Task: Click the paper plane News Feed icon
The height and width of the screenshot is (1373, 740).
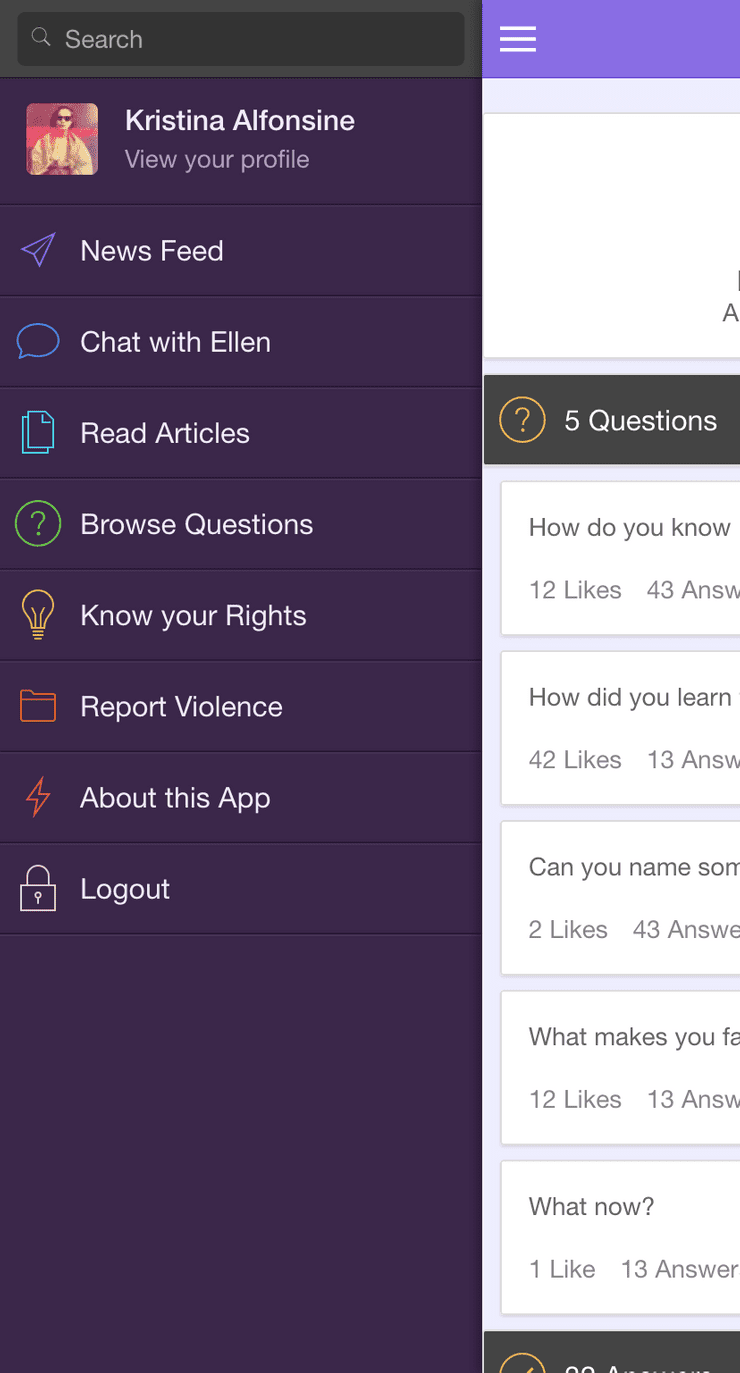Action: 38,251
